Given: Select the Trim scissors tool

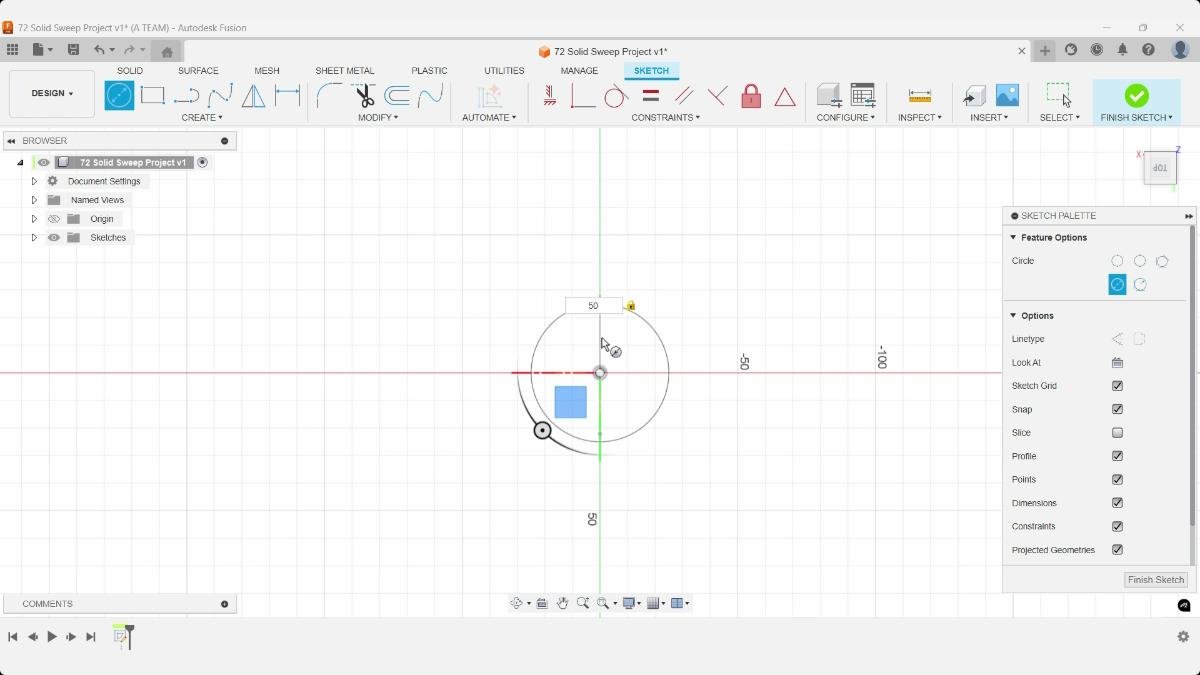Looking at the screenshot, I should coord(364,96).
